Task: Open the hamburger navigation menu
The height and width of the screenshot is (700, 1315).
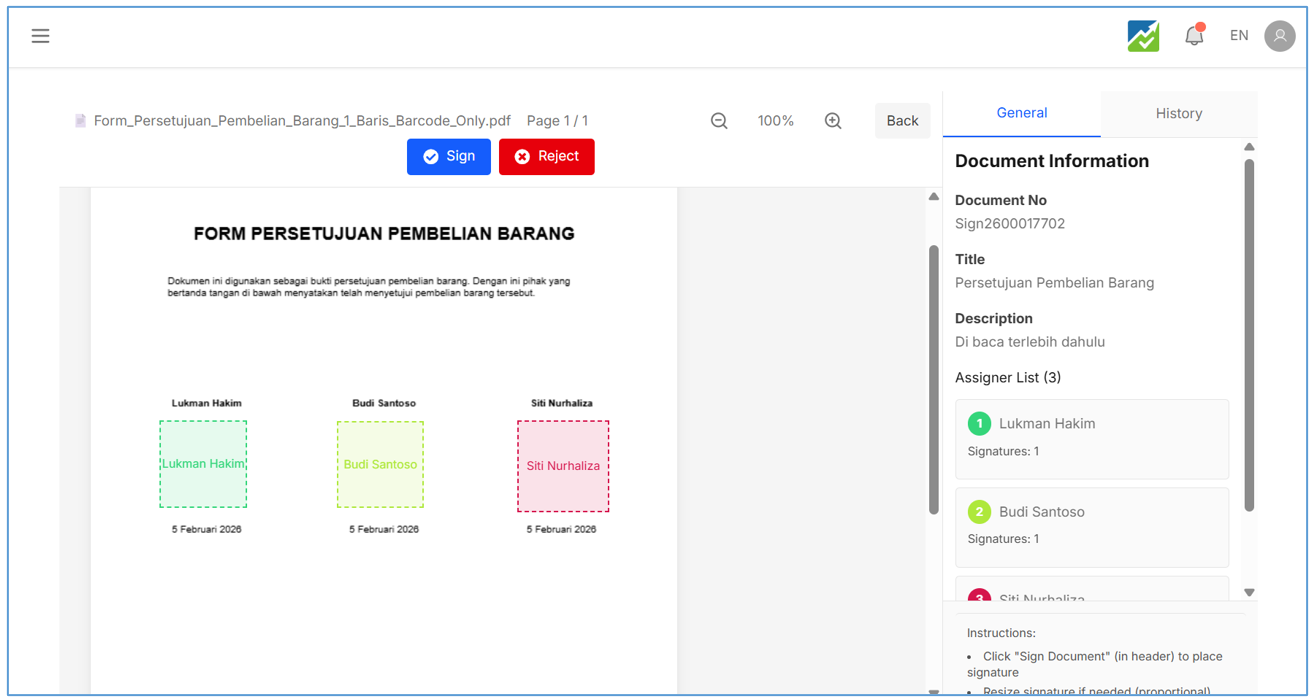Action: [40, 36]
